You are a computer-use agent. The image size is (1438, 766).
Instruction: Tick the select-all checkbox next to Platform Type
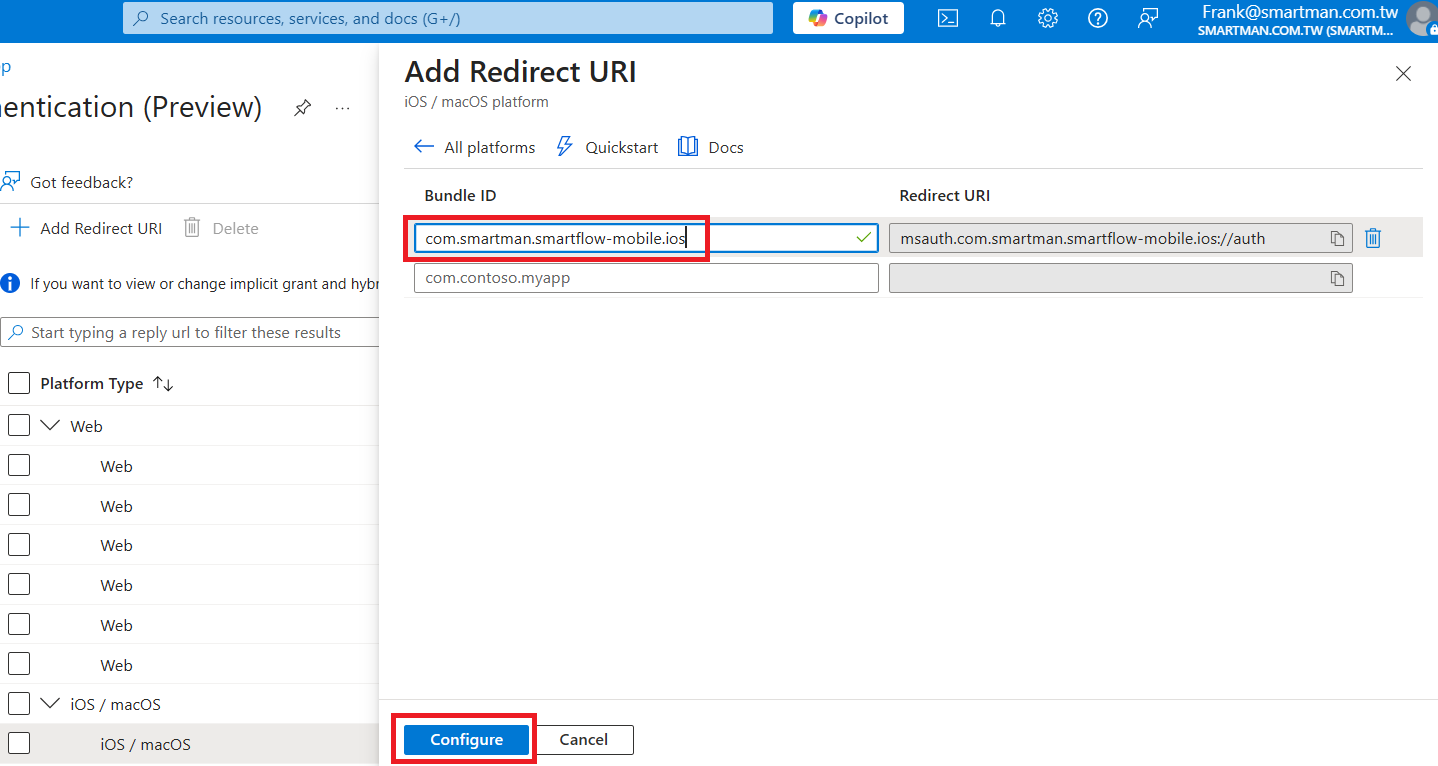coord(19,383)
